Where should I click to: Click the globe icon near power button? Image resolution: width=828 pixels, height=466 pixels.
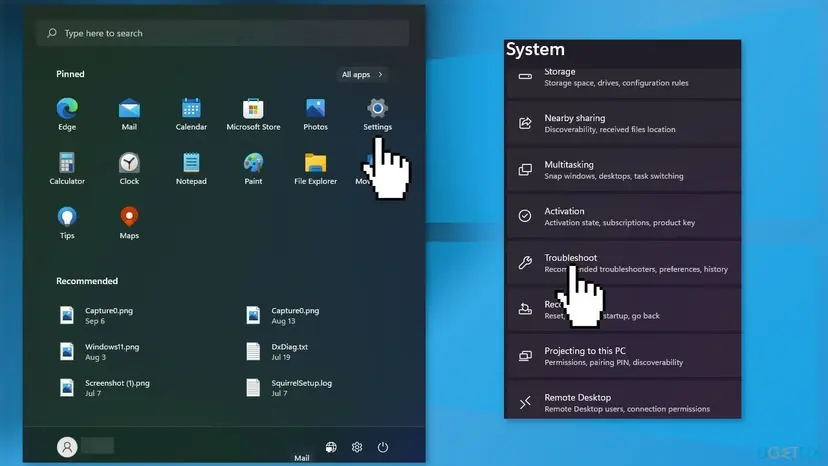pyautogui.click(x=331, y=447)
